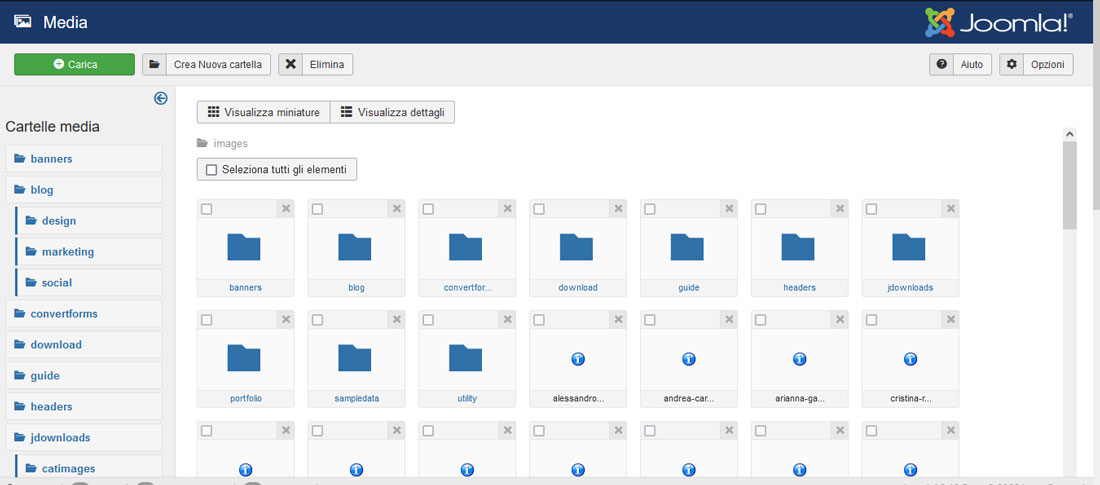Delete the download folder with its X
1100x485 pixels.
point(618,208)
